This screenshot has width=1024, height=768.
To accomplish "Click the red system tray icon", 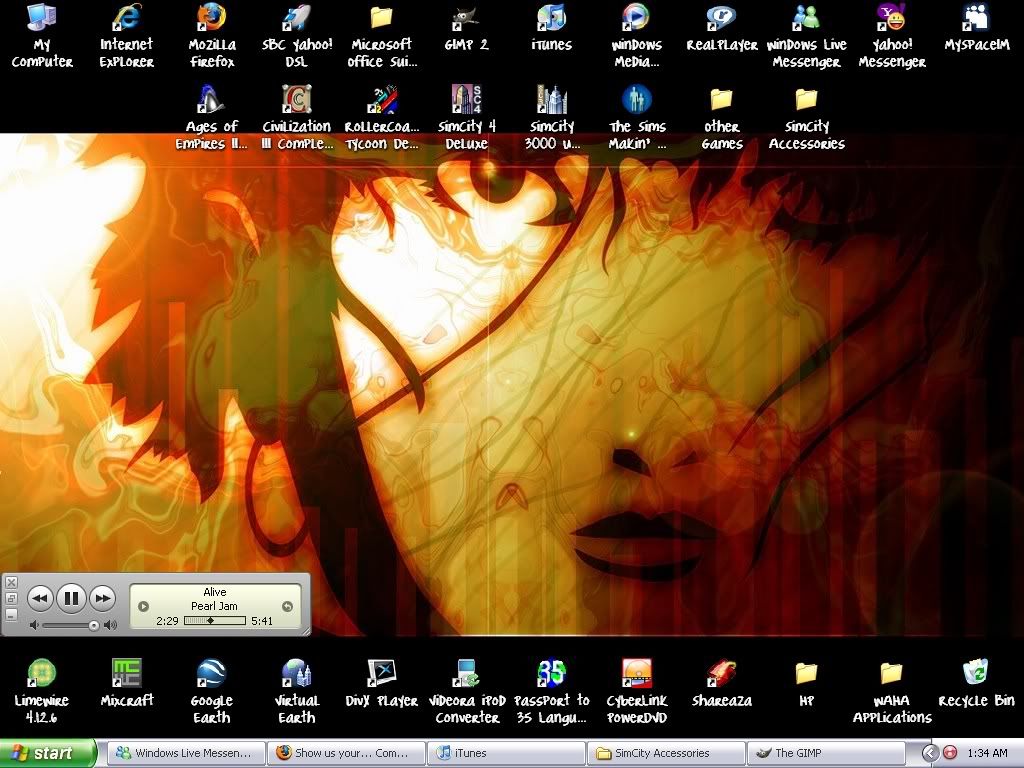I will click(x=950, y=753).
